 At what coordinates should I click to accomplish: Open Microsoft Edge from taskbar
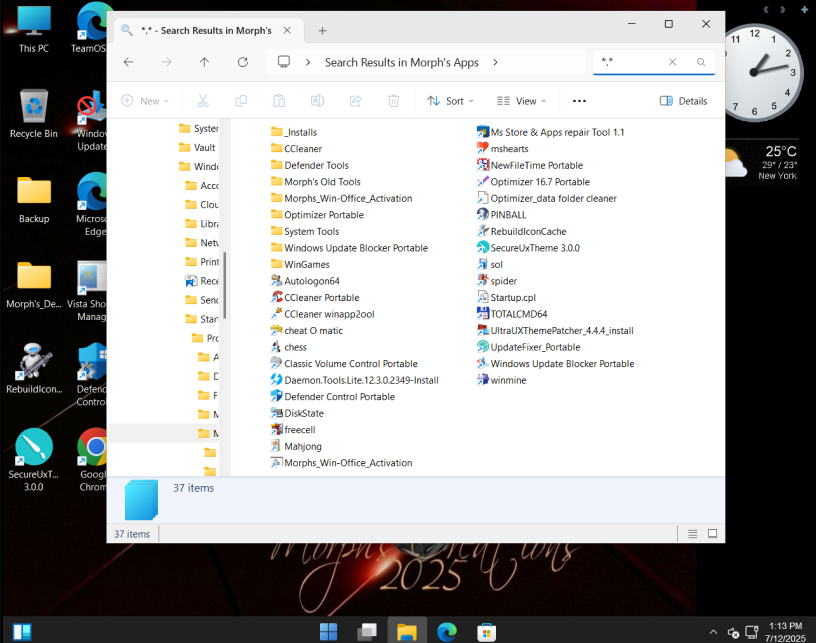[447, 632]
